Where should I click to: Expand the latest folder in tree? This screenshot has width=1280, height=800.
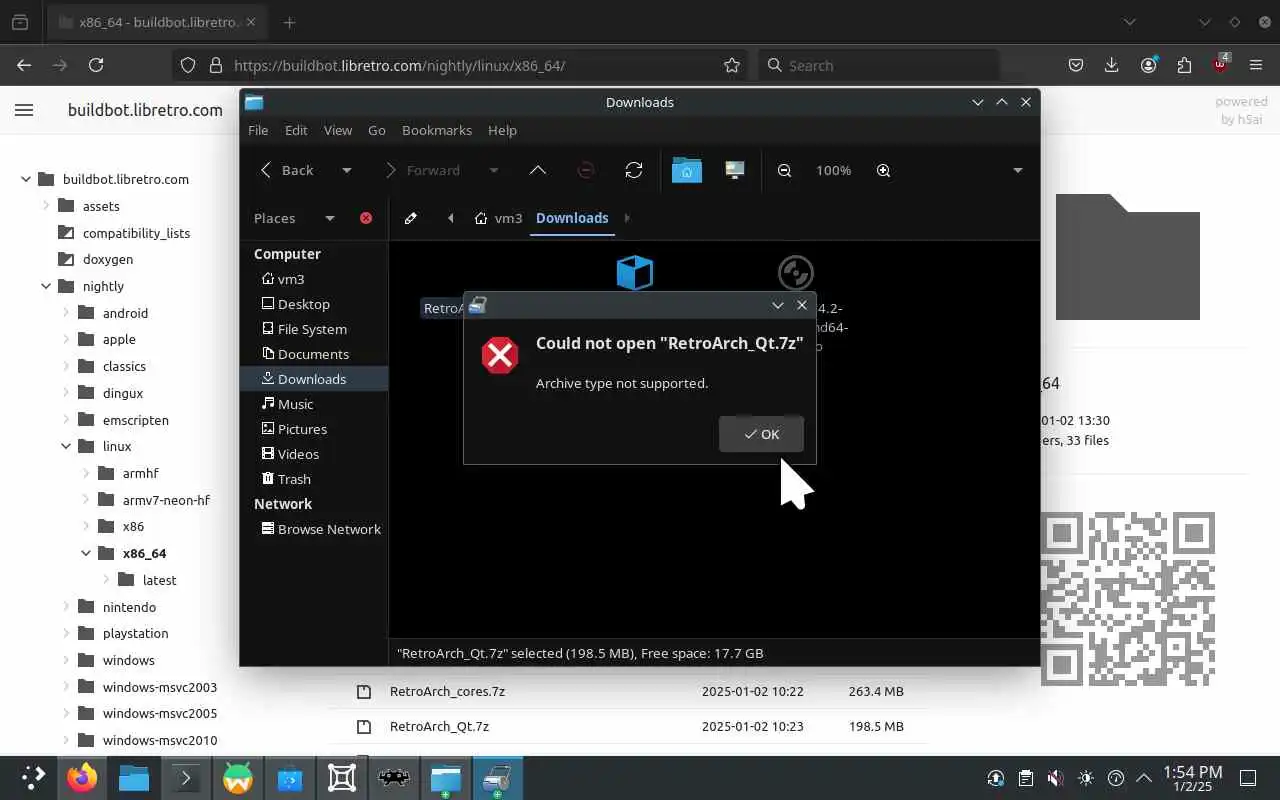pyautogui.click(x=106, y=580)
